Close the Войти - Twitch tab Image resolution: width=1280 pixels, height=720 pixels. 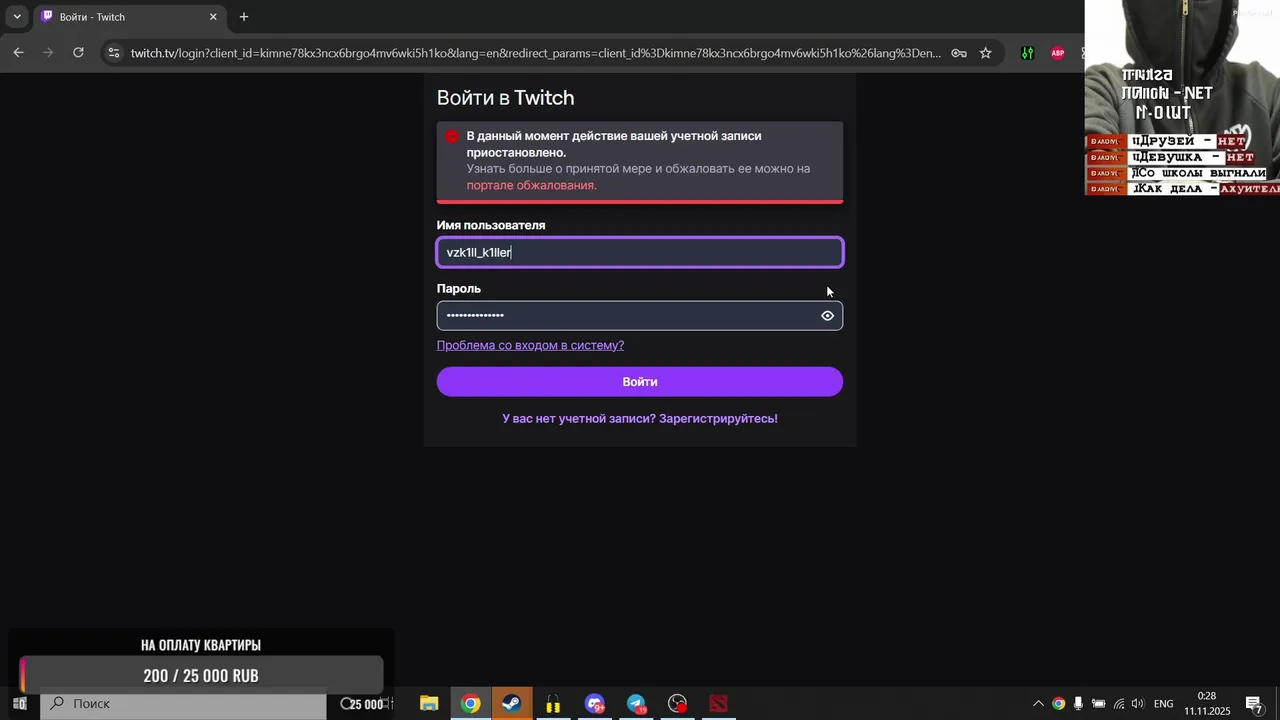213,17
